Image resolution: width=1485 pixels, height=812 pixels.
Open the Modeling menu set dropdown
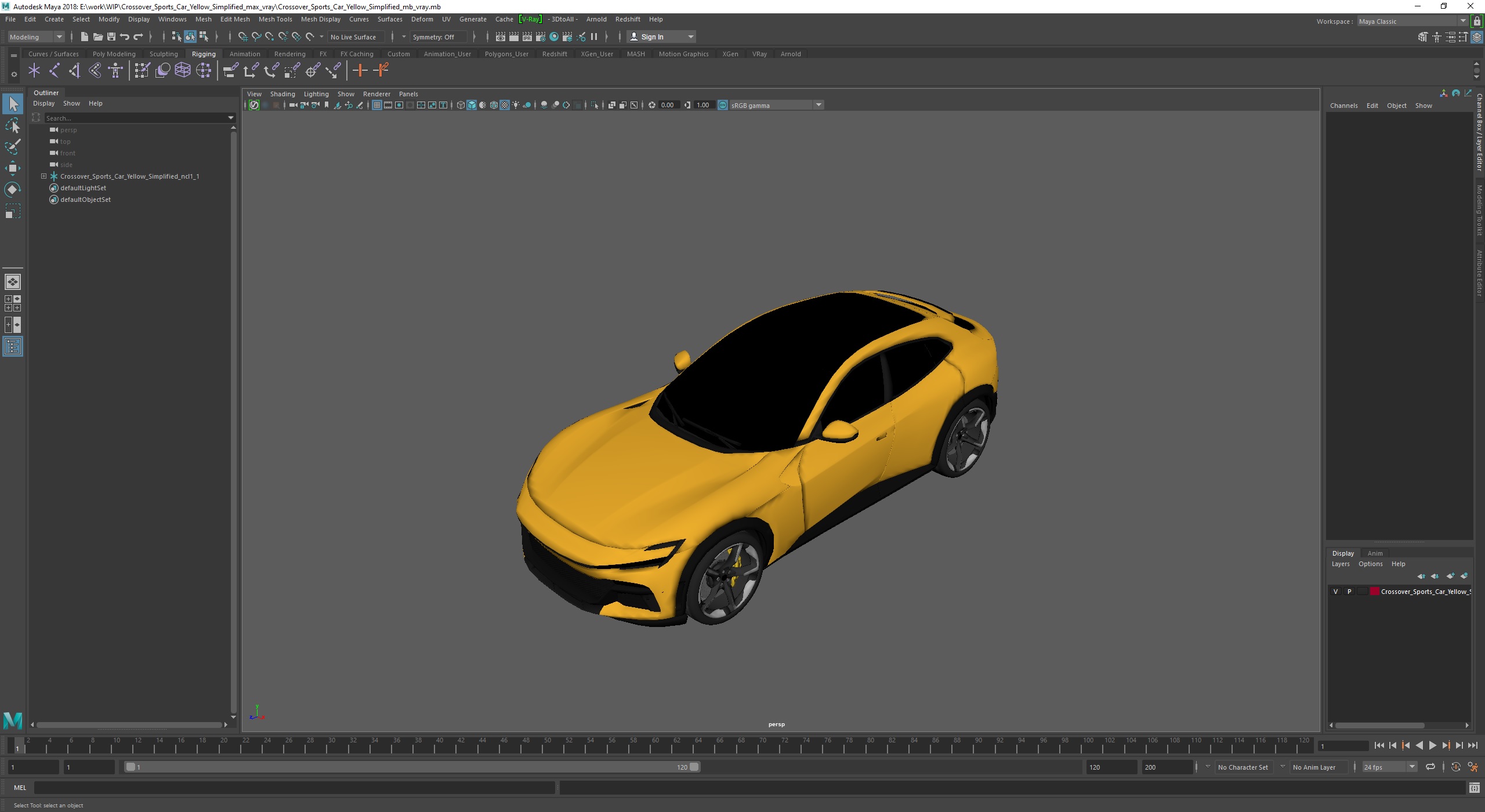tap(35, 37)
